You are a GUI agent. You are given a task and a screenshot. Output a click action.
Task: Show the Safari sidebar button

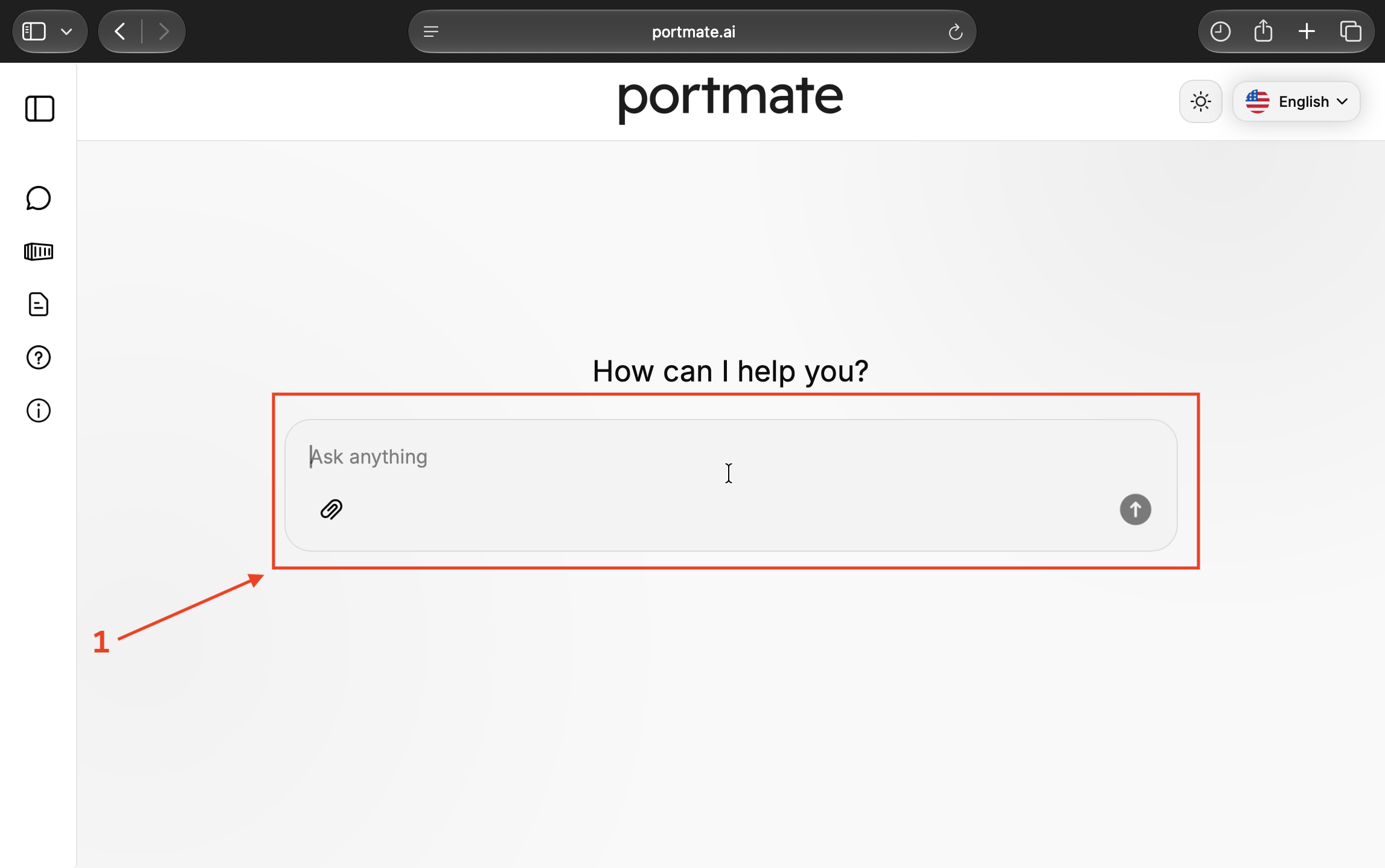click(x=34, y=31)
